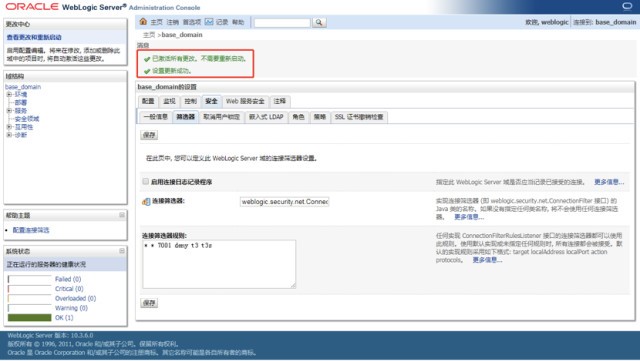Click the OK (1) health link
The width and height of the screenshot is (640, 362).
click(x=64, y=318)
